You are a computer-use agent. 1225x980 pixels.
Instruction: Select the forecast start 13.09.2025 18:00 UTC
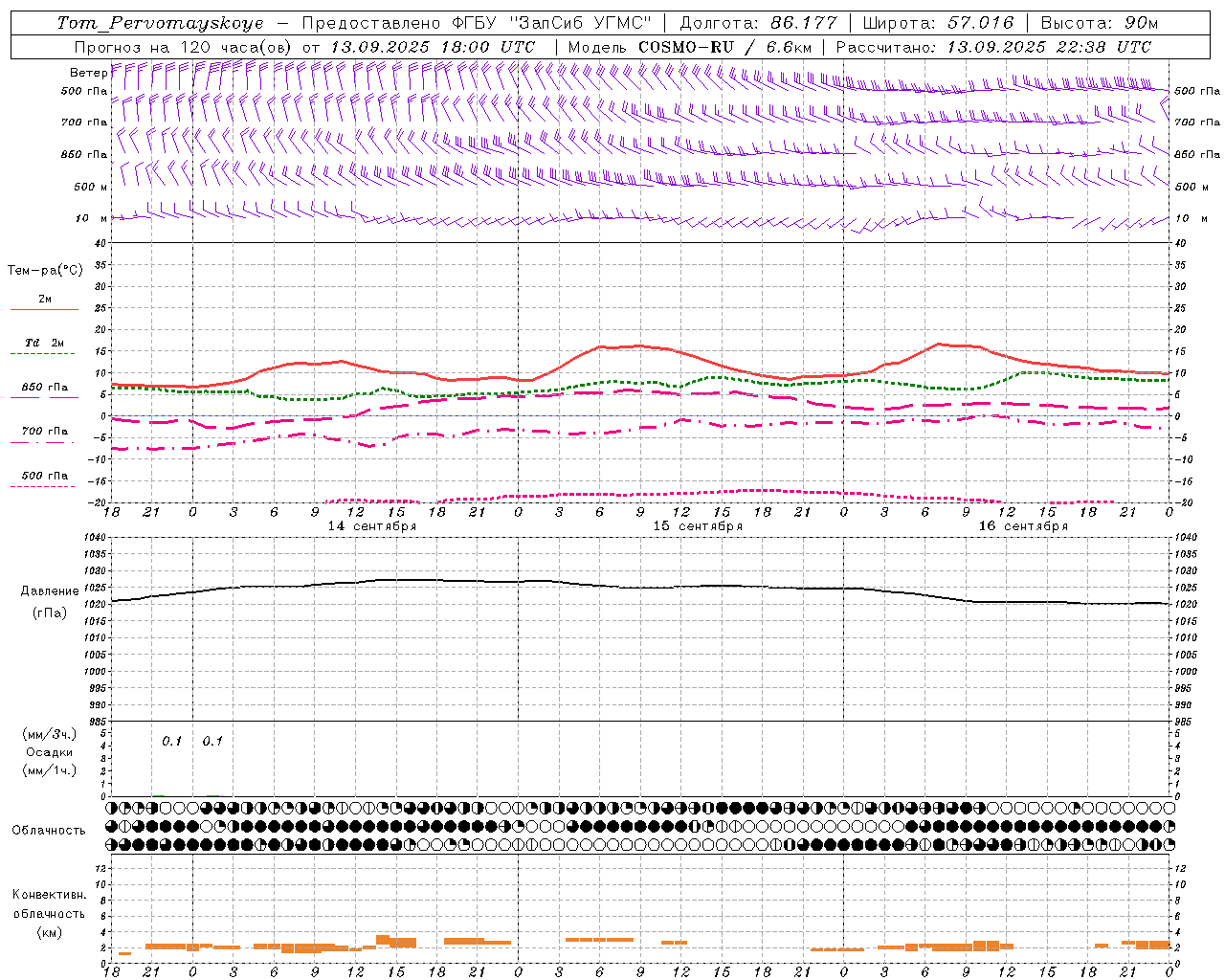click(x=433, y=47)
